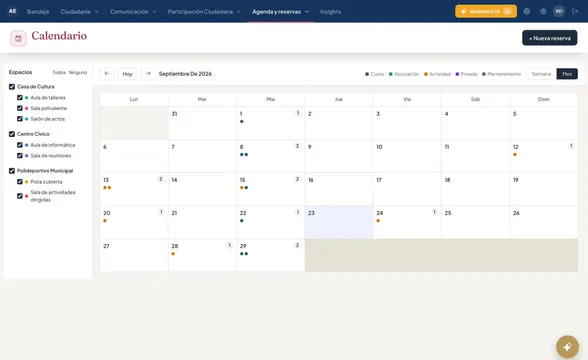The width and height of the screenshot is (588, 360).
Task: Click the Actividad legend color dot
Action: click(x=426, y=74)
